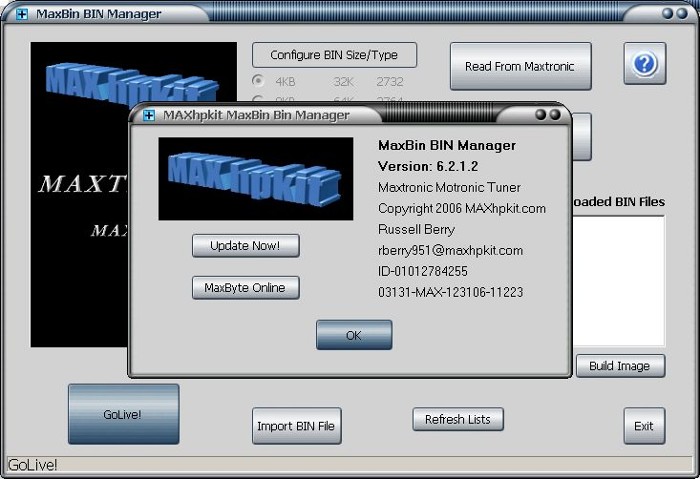
Task: Select the 4KB radio button
Action: (259, 81)
